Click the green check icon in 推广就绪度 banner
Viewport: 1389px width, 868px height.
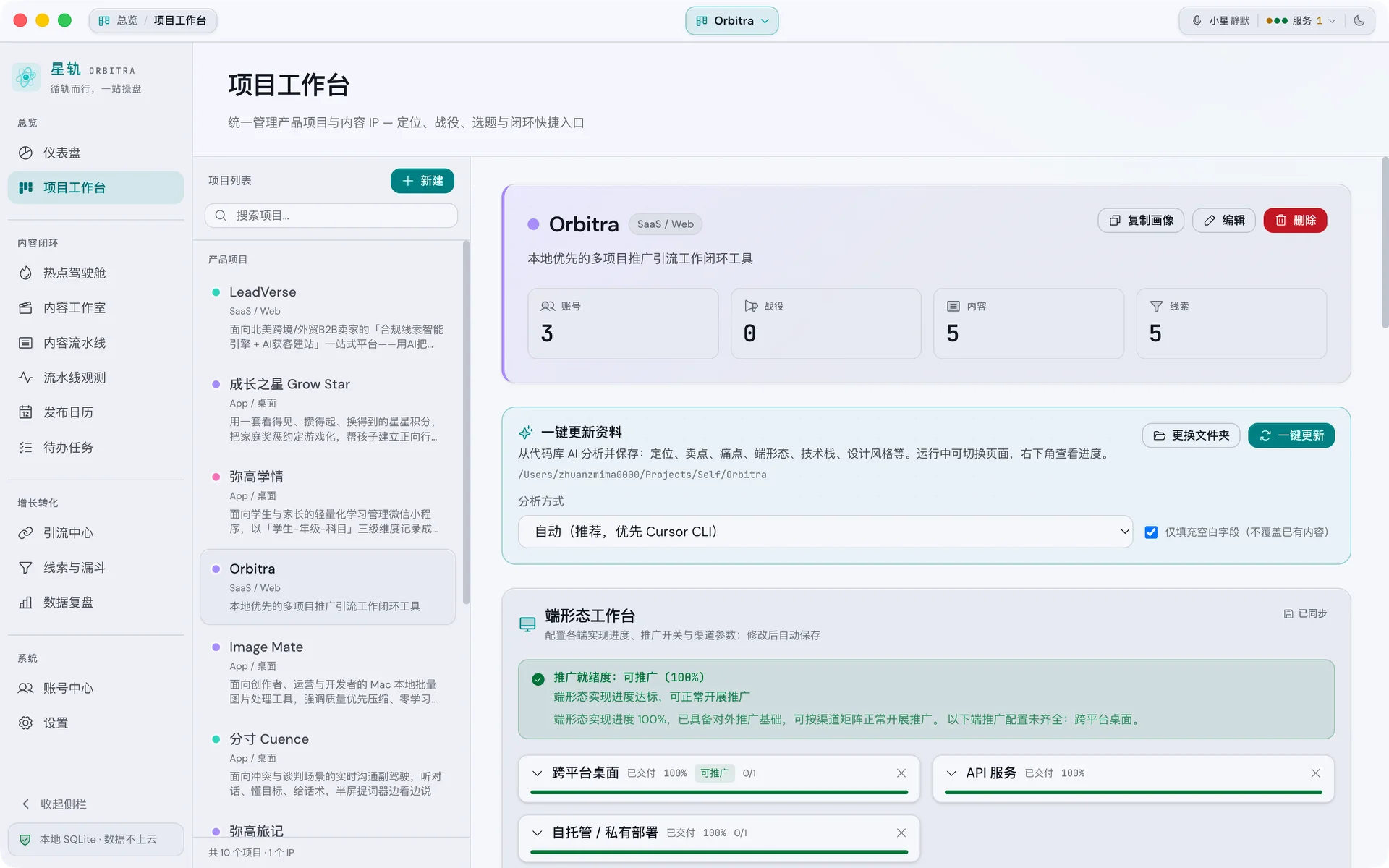[x=538, y=678]
